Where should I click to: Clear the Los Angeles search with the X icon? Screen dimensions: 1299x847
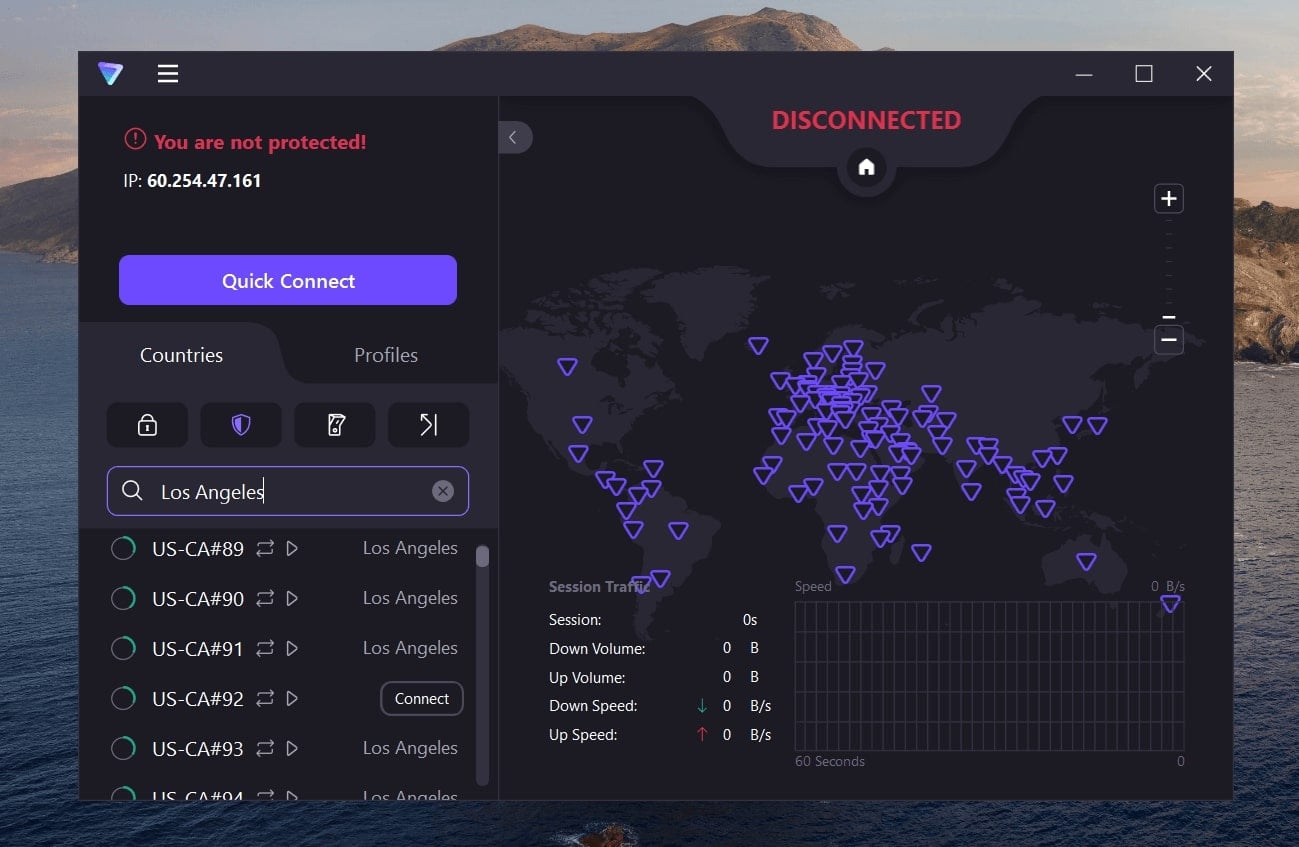point(443,490)
